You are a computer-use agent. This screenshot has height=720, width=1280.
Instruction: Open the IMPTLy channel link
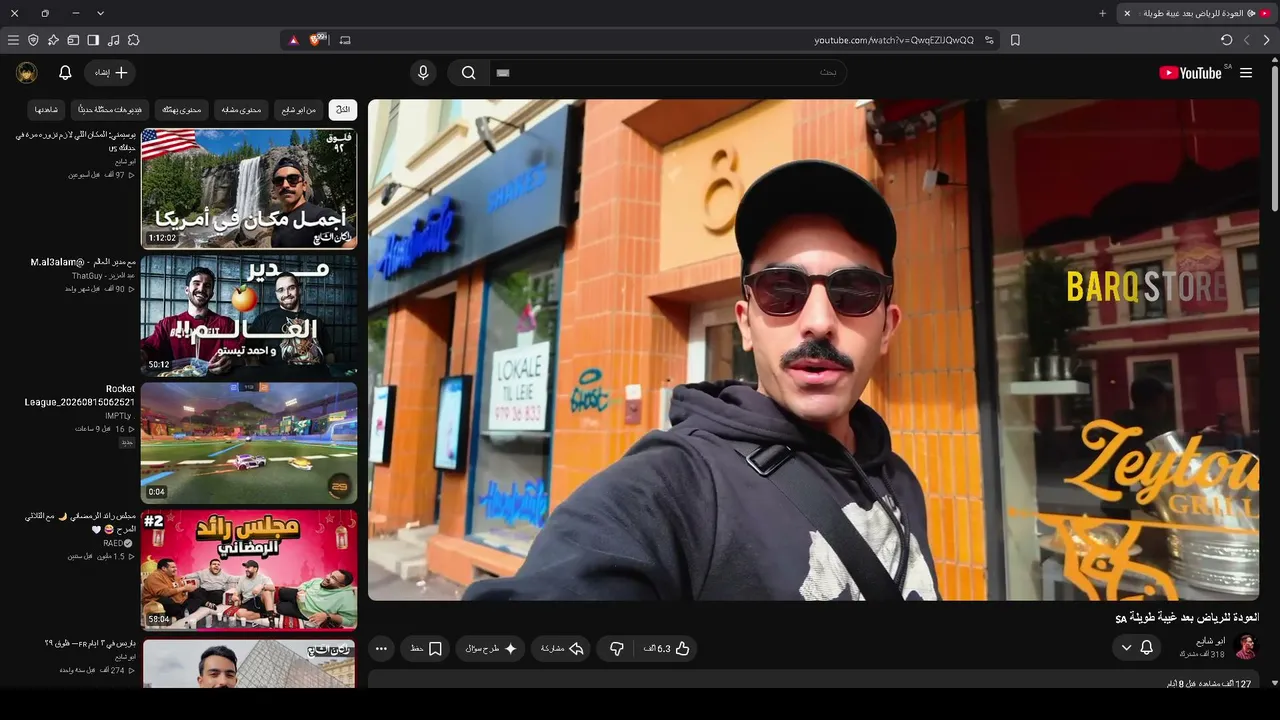(x=118, y=415)
